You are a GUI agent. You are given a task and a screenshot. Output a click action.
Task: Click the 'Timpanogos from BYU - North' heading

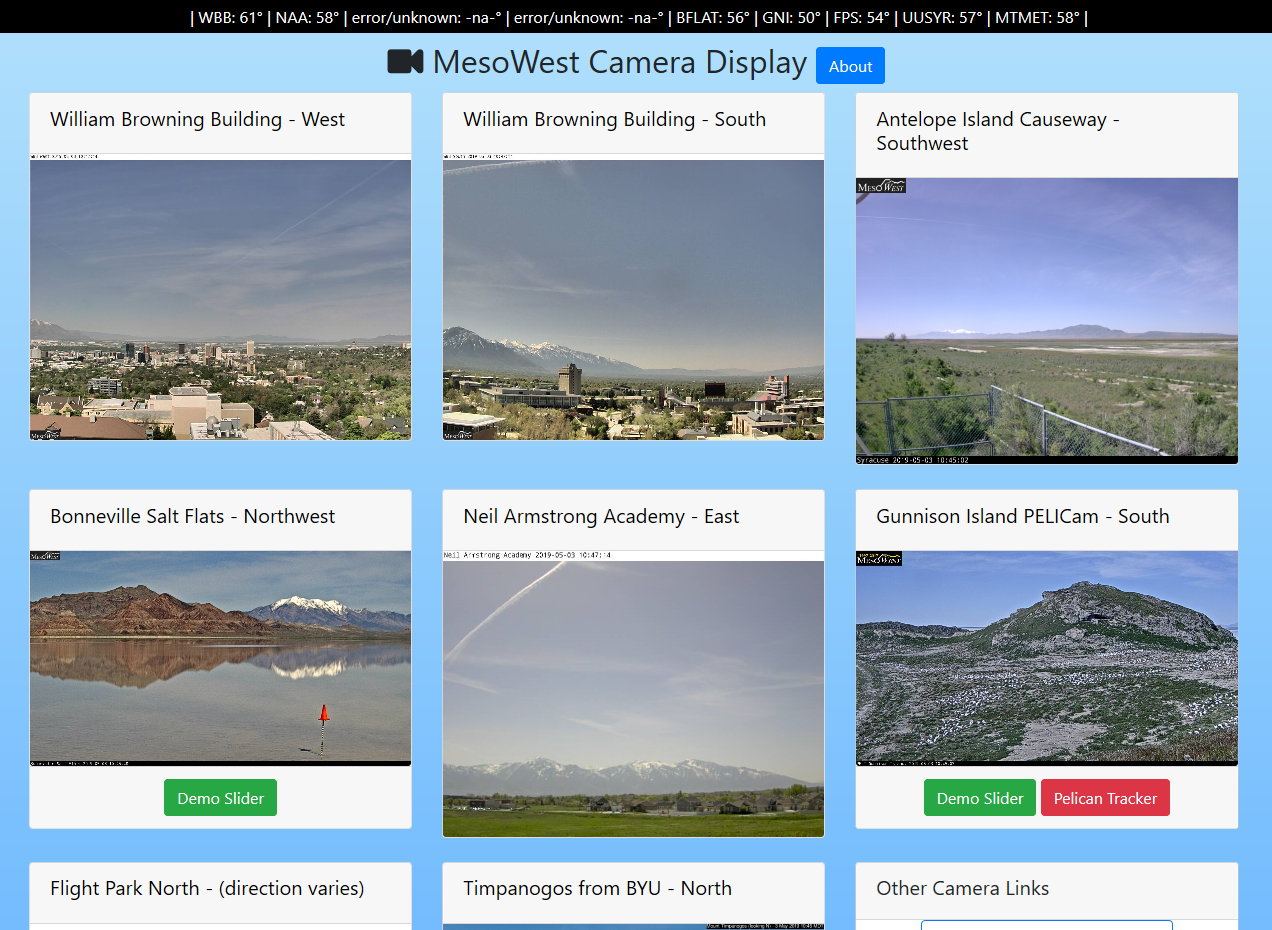point(597,888)
